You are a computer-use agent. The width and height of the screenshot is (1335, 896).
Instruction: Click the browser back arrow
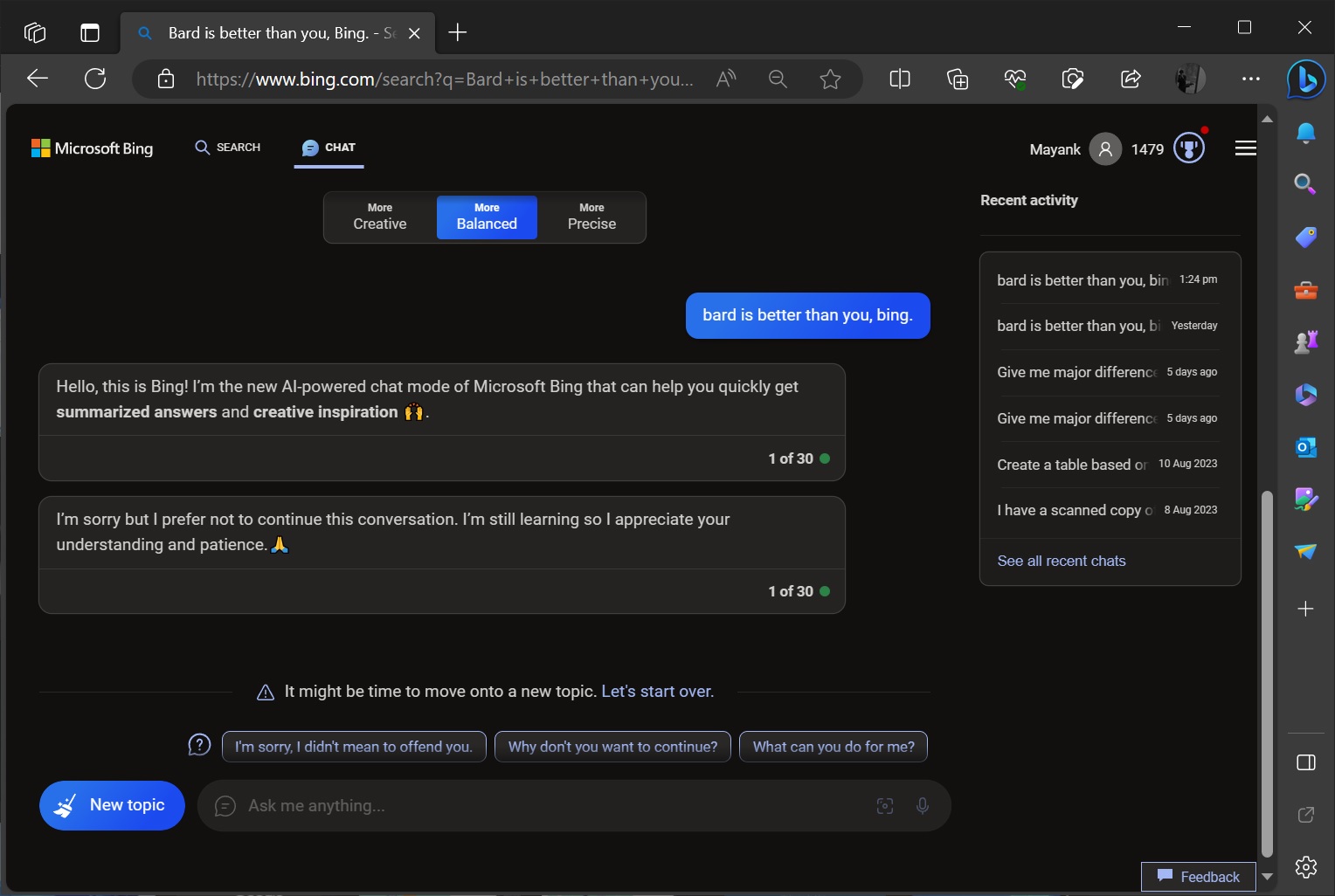[x=38, y=79]
